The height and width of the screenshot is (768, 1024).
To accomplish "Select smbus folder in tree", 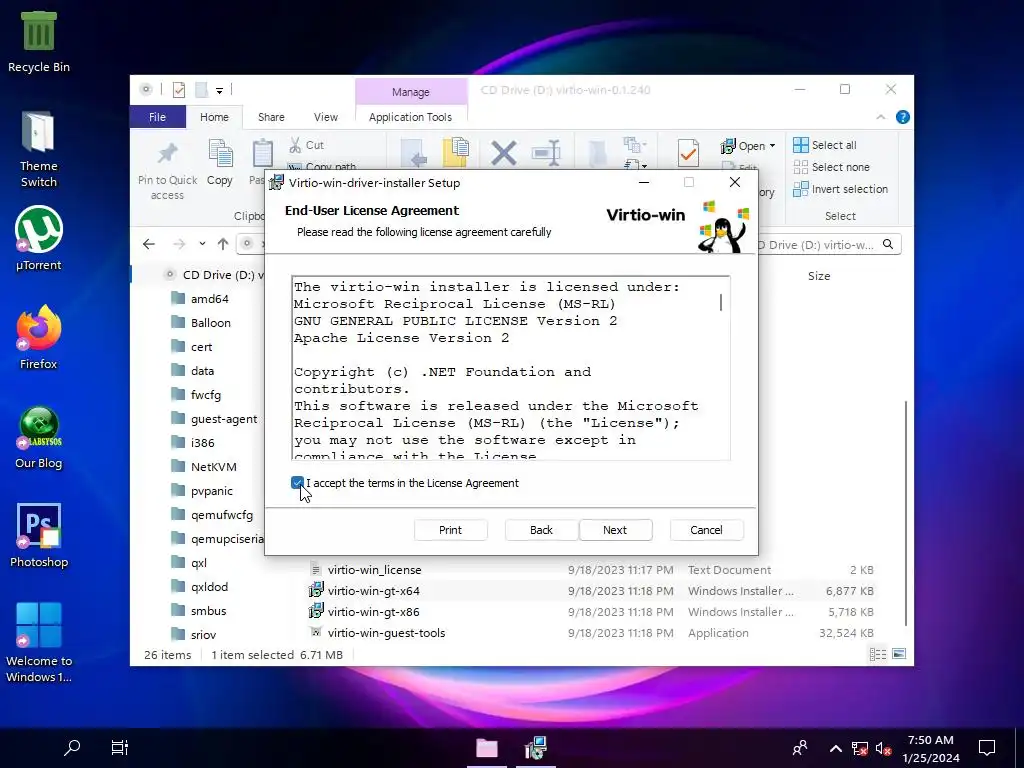I will click(x=199, y=611).
